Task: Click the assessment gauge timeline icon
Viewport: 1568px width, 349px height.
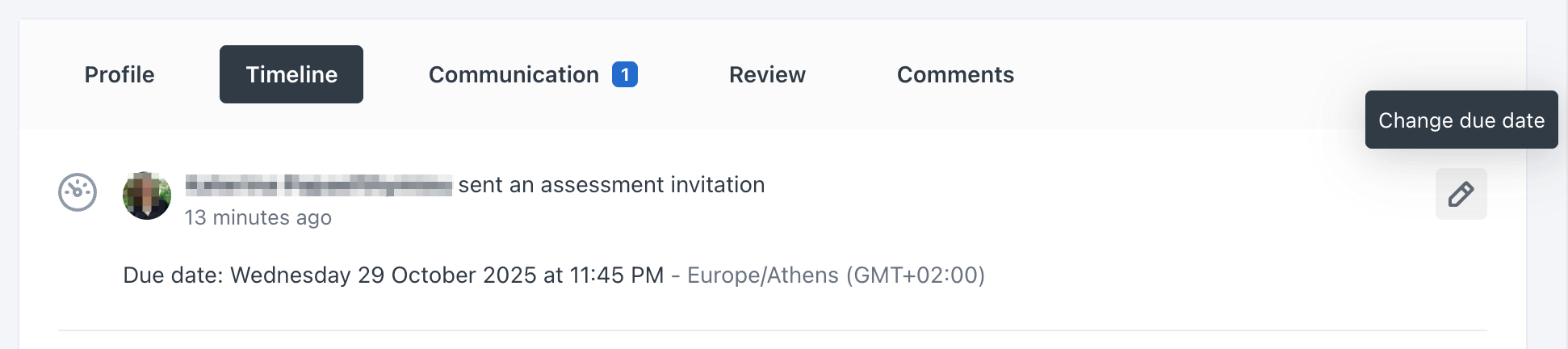Action: (x=78, y=193)
